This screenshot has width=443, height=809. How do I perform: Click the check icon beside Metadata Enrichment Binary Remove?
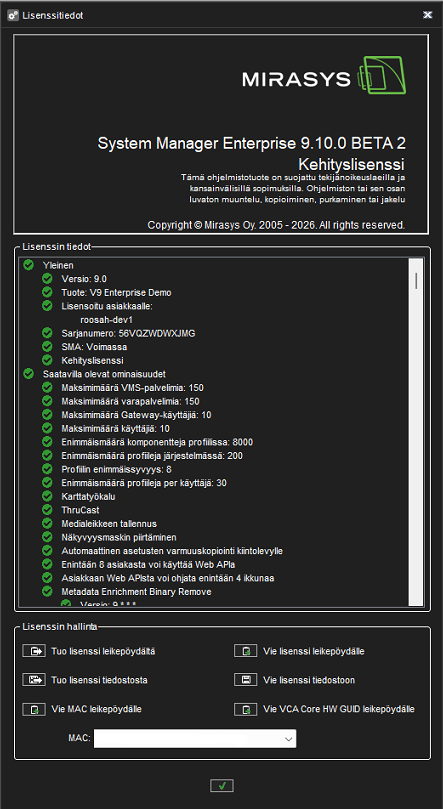47,591
